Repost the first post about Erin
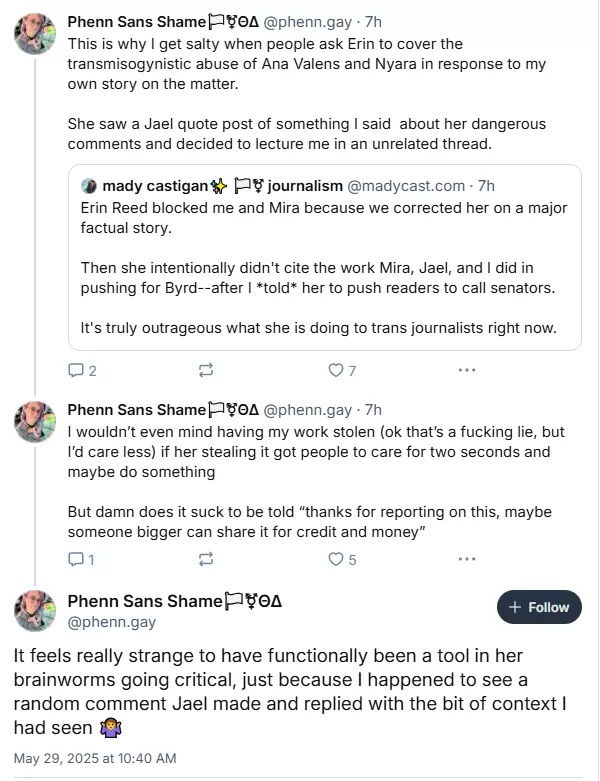This screenshot has width=600, height=781. 206,371
